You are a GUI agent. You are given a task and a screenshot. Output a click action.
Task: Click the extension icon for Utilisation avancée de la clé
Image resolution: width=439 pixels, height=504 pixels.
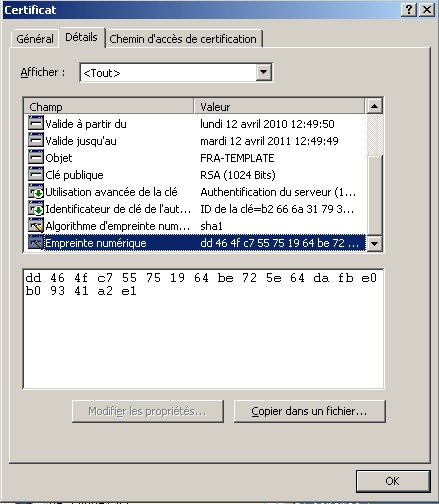[36, 191]
